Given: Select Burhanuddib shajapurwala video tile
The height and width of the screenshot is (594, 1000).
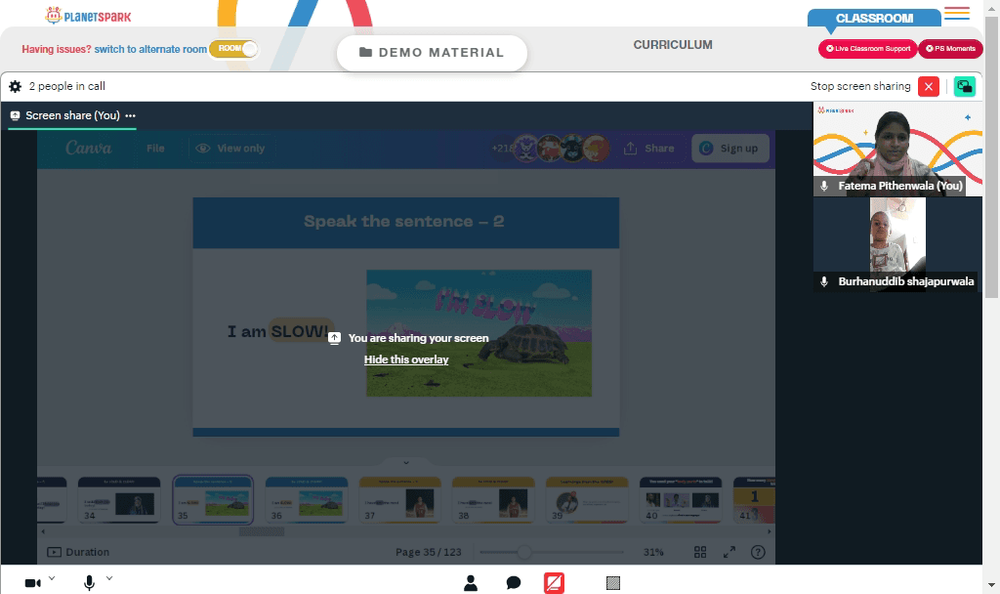Looking at the screenshot, I should coord(897,244).
